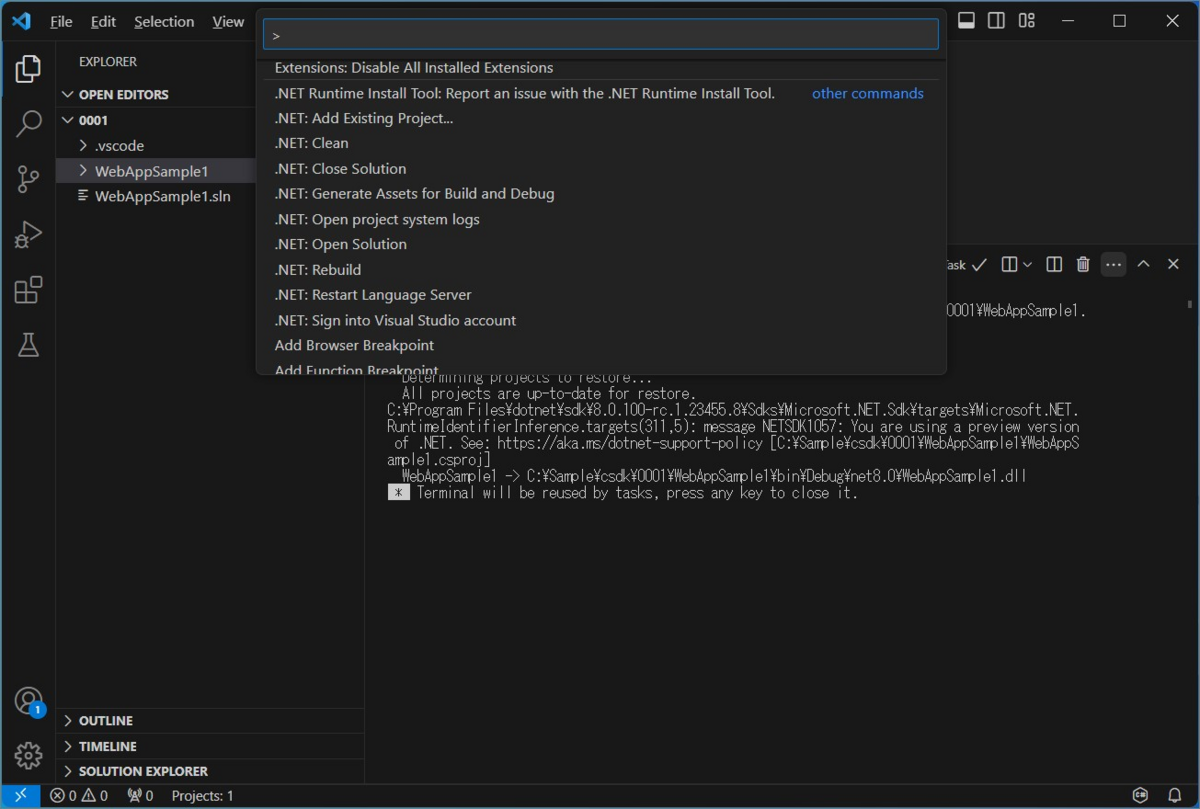Click the EXPLORER sidebar title
The width and height of the screenshot is (1200, 809).
(x=108, y=62)
